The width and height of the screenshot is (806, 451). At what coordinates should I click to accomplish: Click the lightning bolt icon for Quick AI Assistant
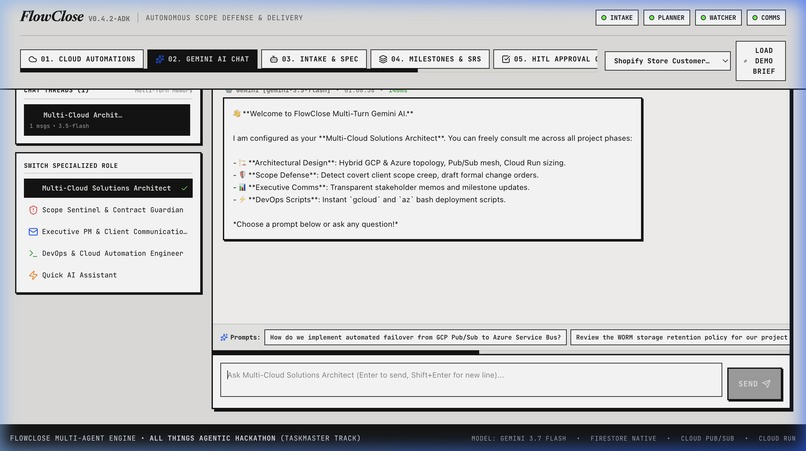click(33, 275)
